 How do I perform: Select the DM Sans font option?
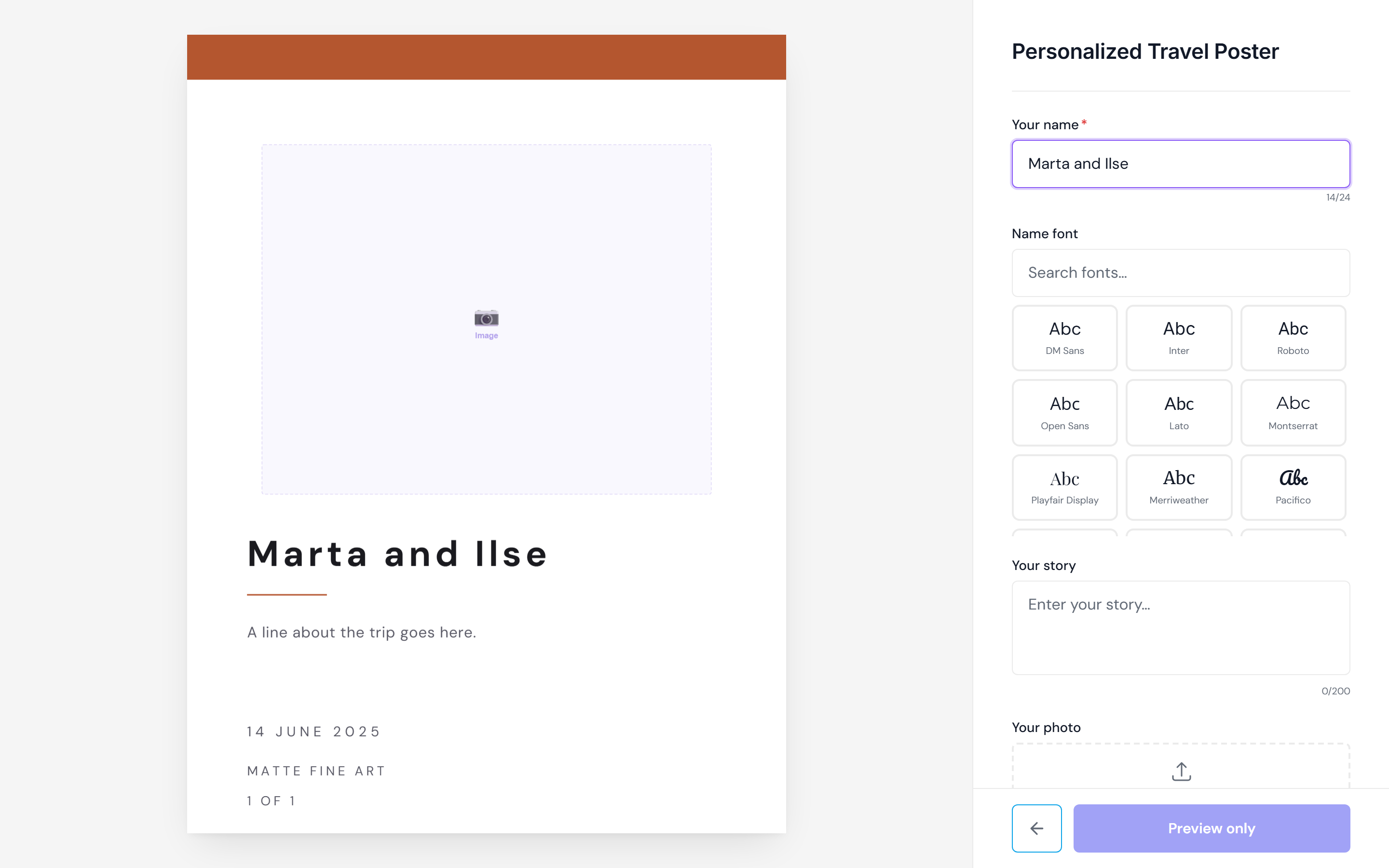1065,338
